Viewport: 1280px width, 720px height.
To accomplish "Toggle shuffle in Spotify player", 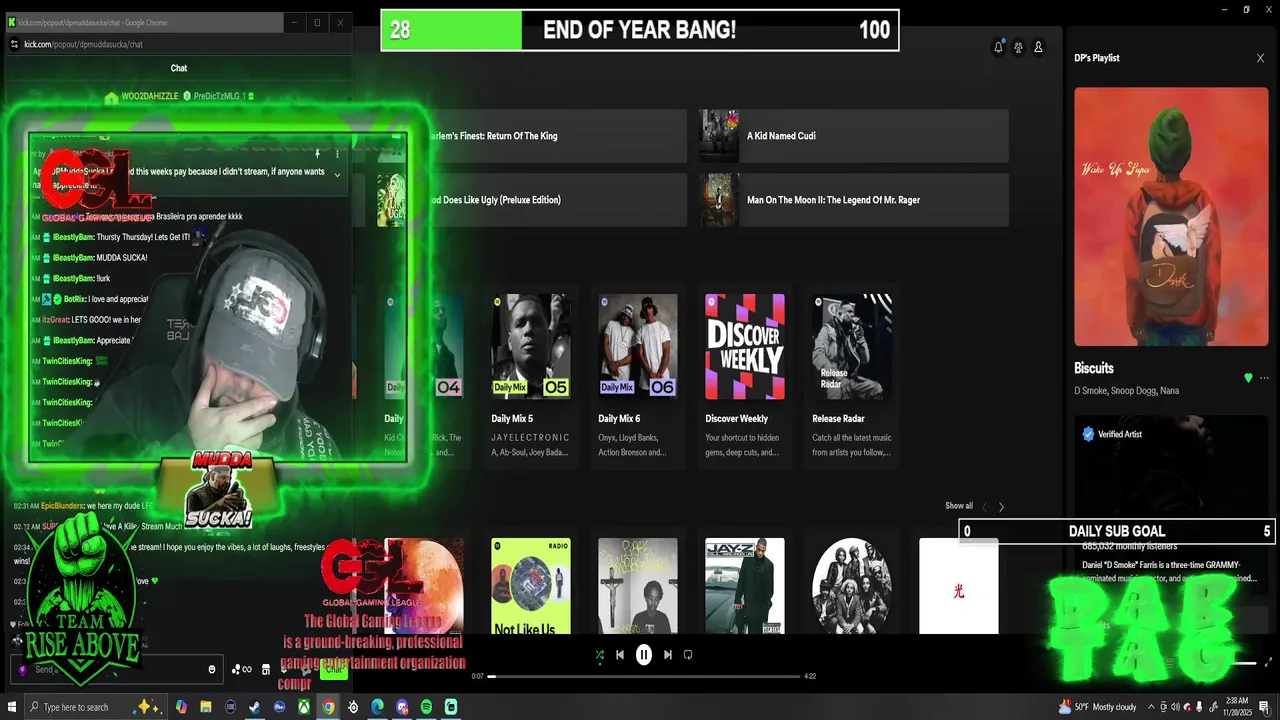I will pos(599,655).
